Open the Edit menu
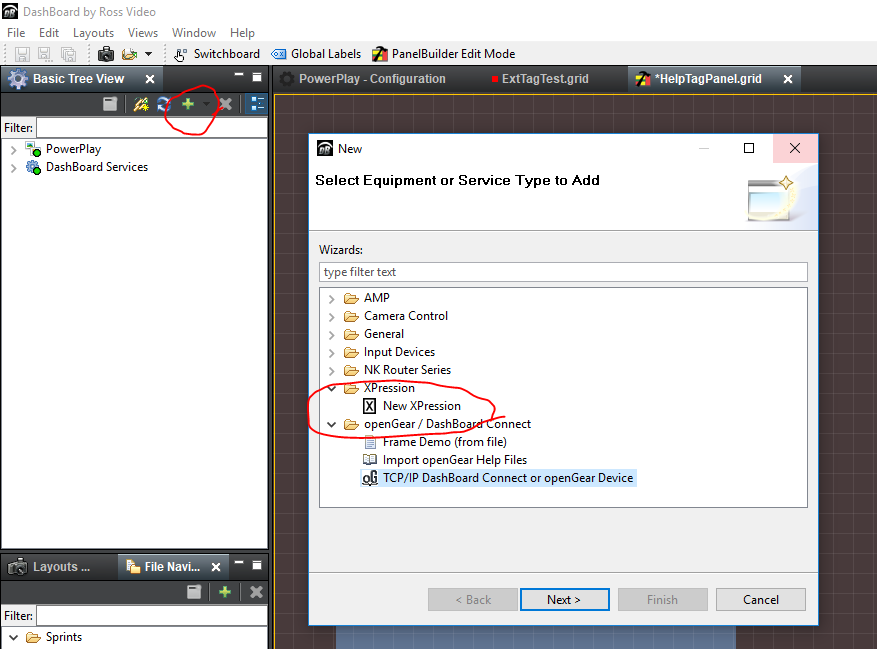 pyautogui.click(x=49, y=33)
